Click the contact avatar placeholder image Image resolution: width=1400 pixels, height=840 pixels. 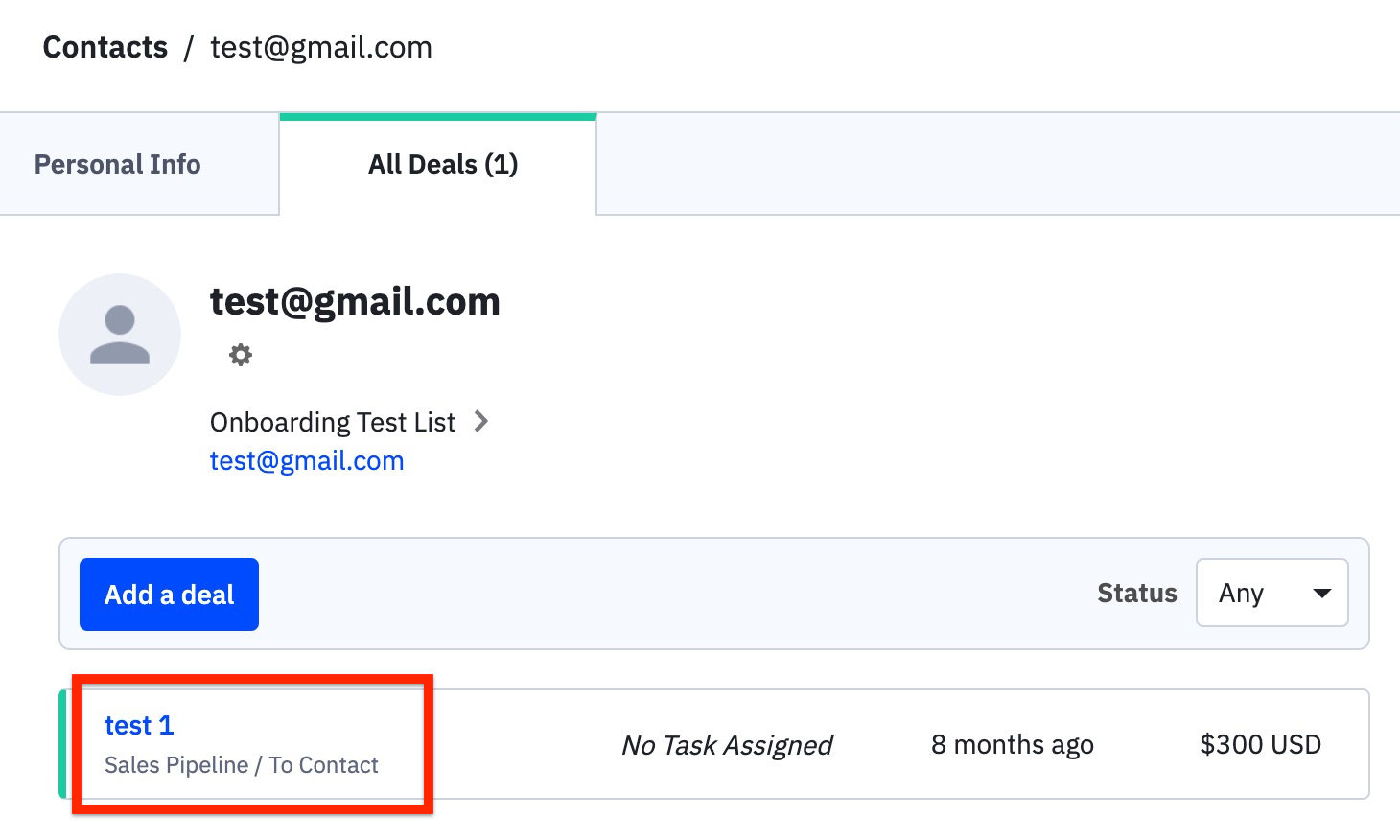coord(120,335)
